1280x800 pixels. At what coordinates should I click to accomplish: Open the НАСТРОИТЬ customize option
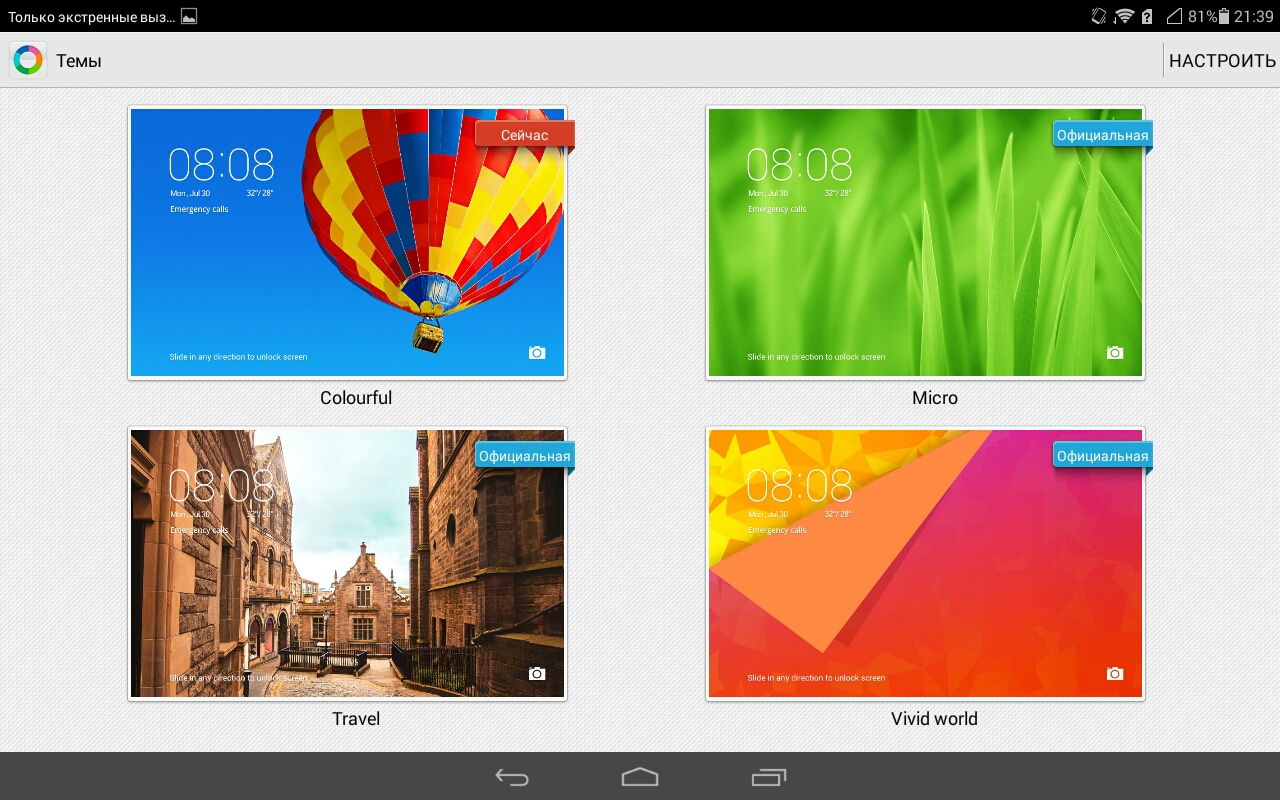(1222, 61)
